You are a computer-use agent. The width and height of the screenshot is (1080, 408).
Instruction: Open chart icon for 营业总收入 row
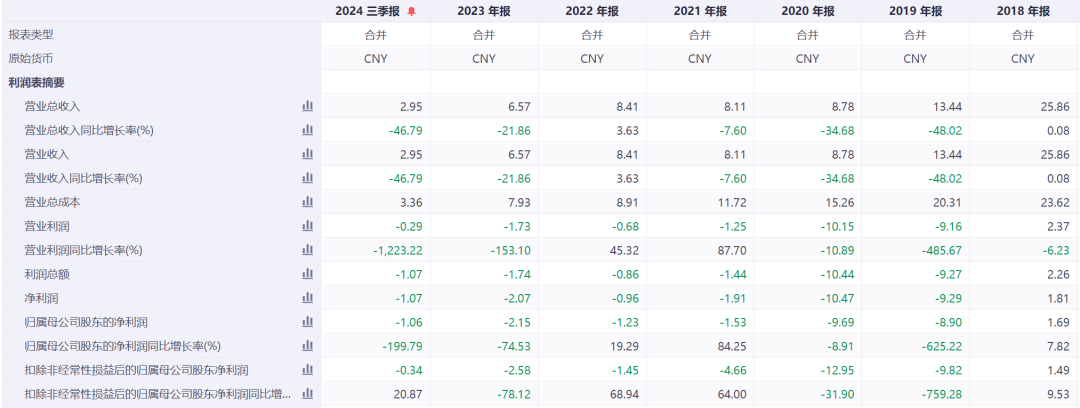(x=308, y=106)
